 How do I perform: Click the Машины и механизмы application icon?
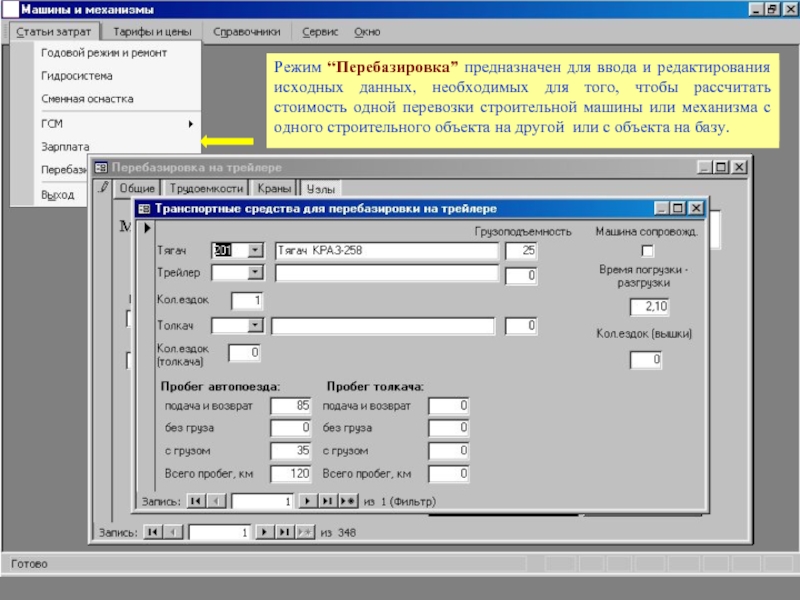(x=10, y=9)
